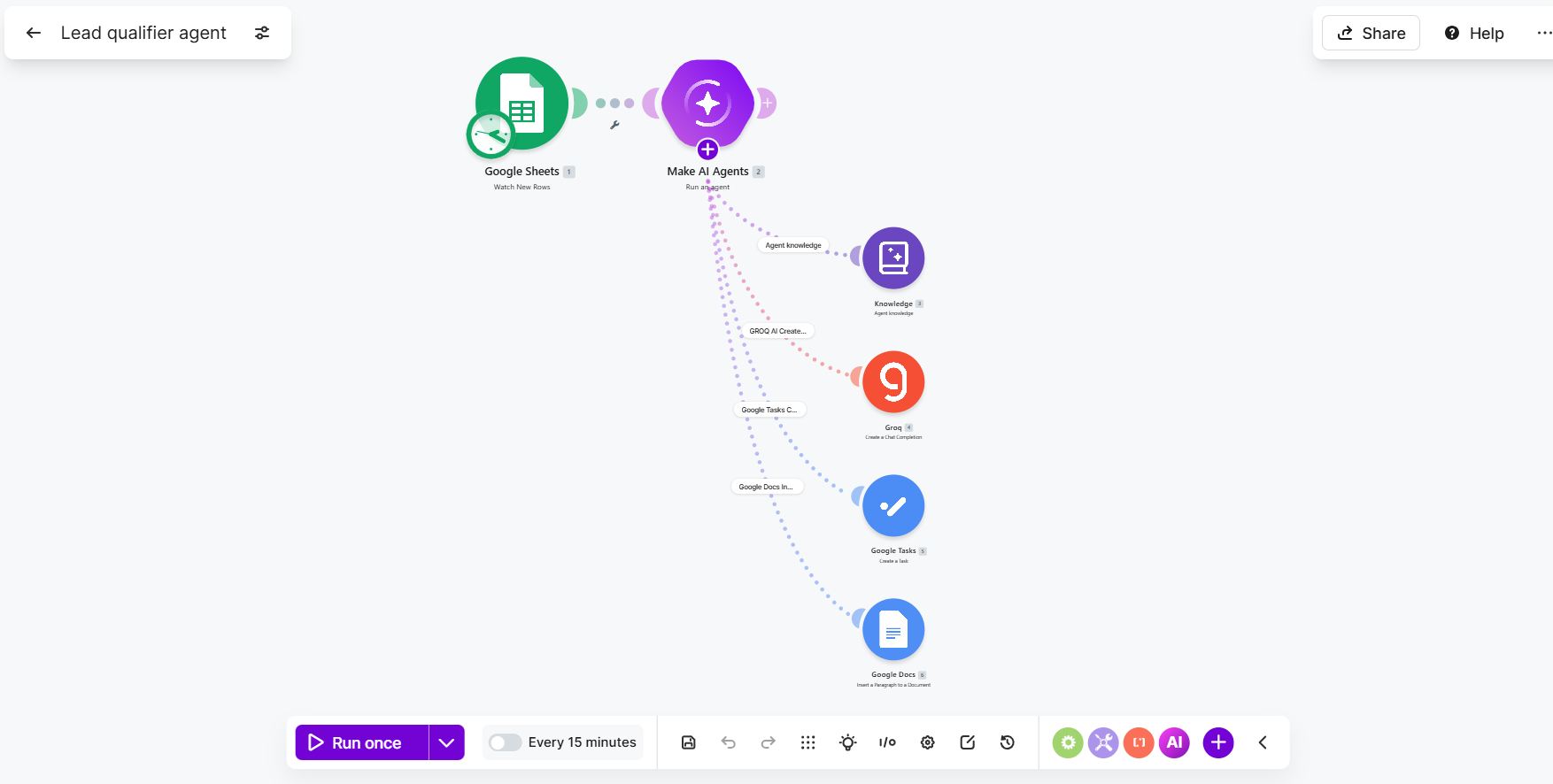Undo the last change
Image resolution: width=1553 pixels, height=784 pixels.
(x=729, y=742)
